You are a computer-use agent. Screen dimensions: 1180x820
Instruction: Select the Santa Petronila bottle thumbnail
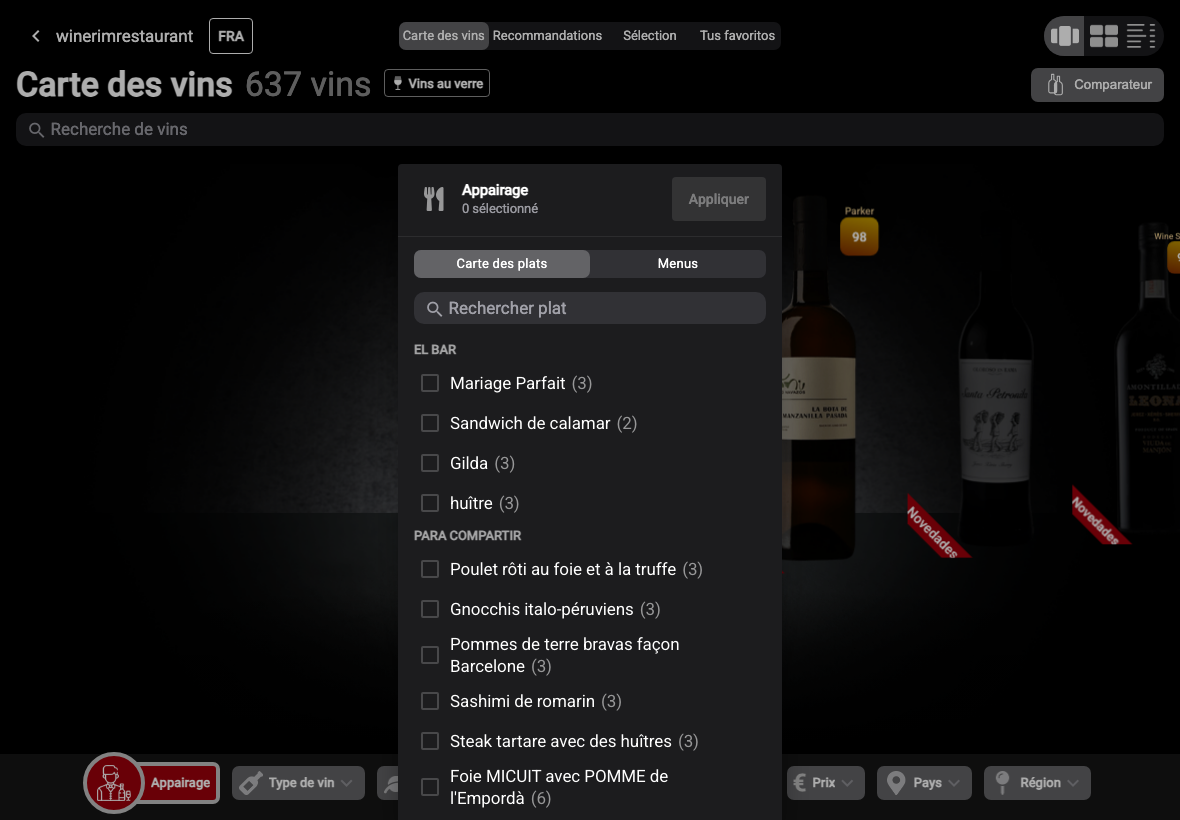(x=996, y=410)
